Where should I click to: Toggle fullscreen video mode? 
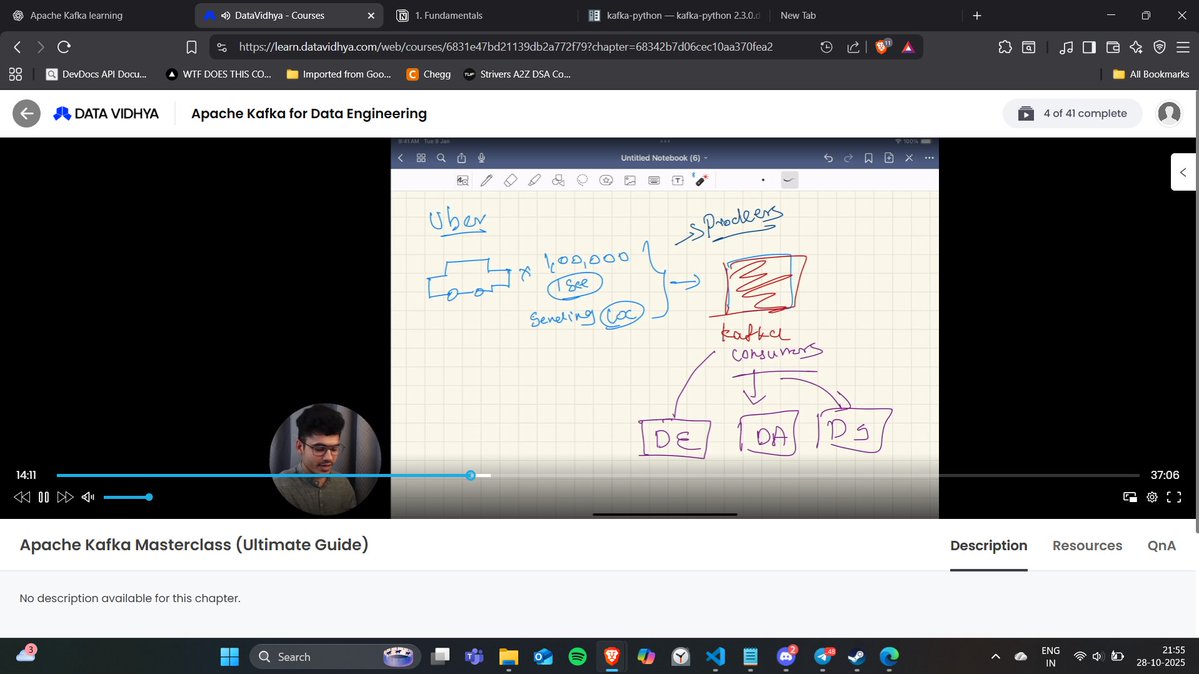[x=1174, y=497]
